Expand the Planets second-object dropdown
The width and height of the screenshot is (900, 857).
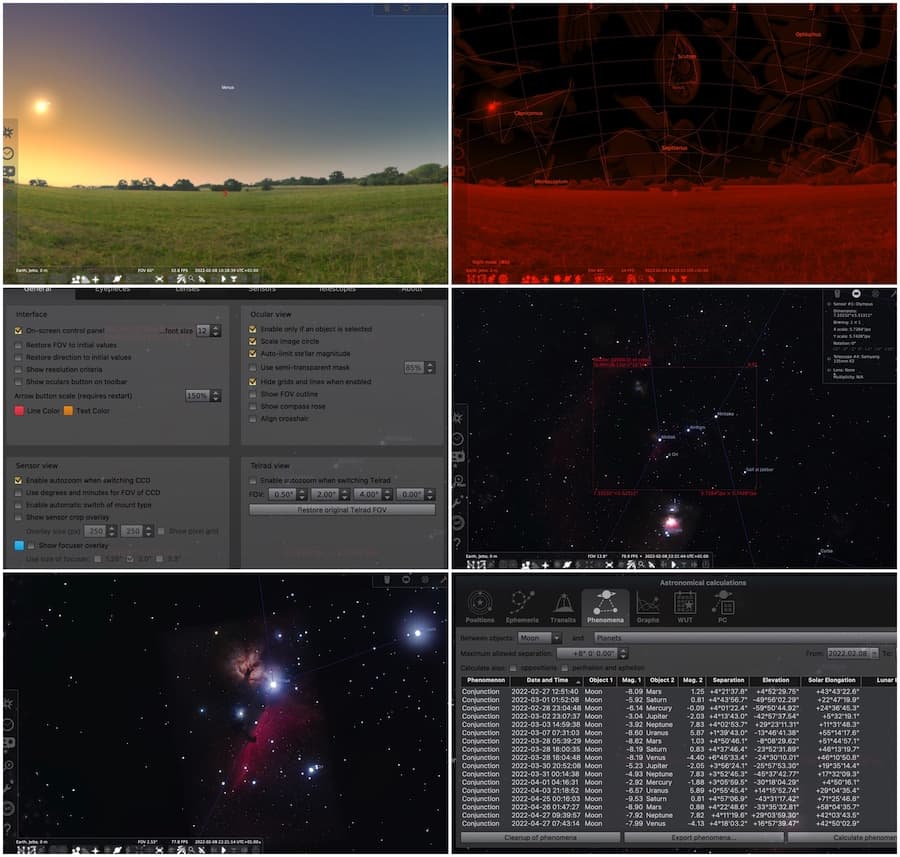[x=744, y=638]
